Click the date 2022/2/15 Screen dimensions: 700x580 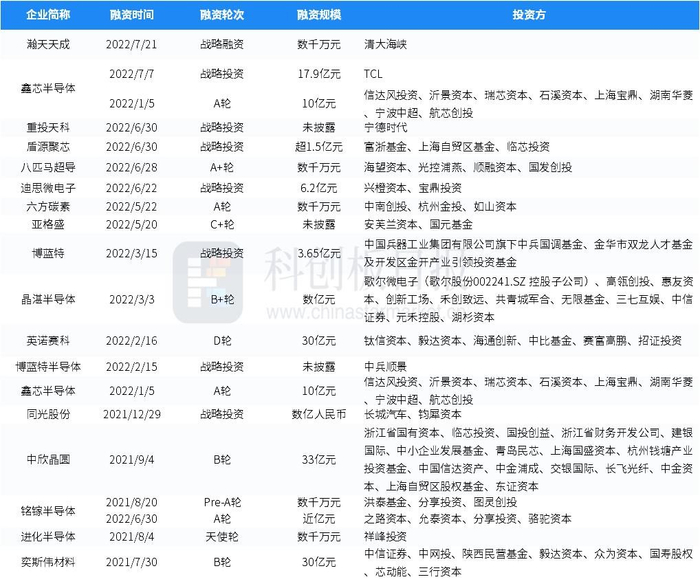coord(132,367)
